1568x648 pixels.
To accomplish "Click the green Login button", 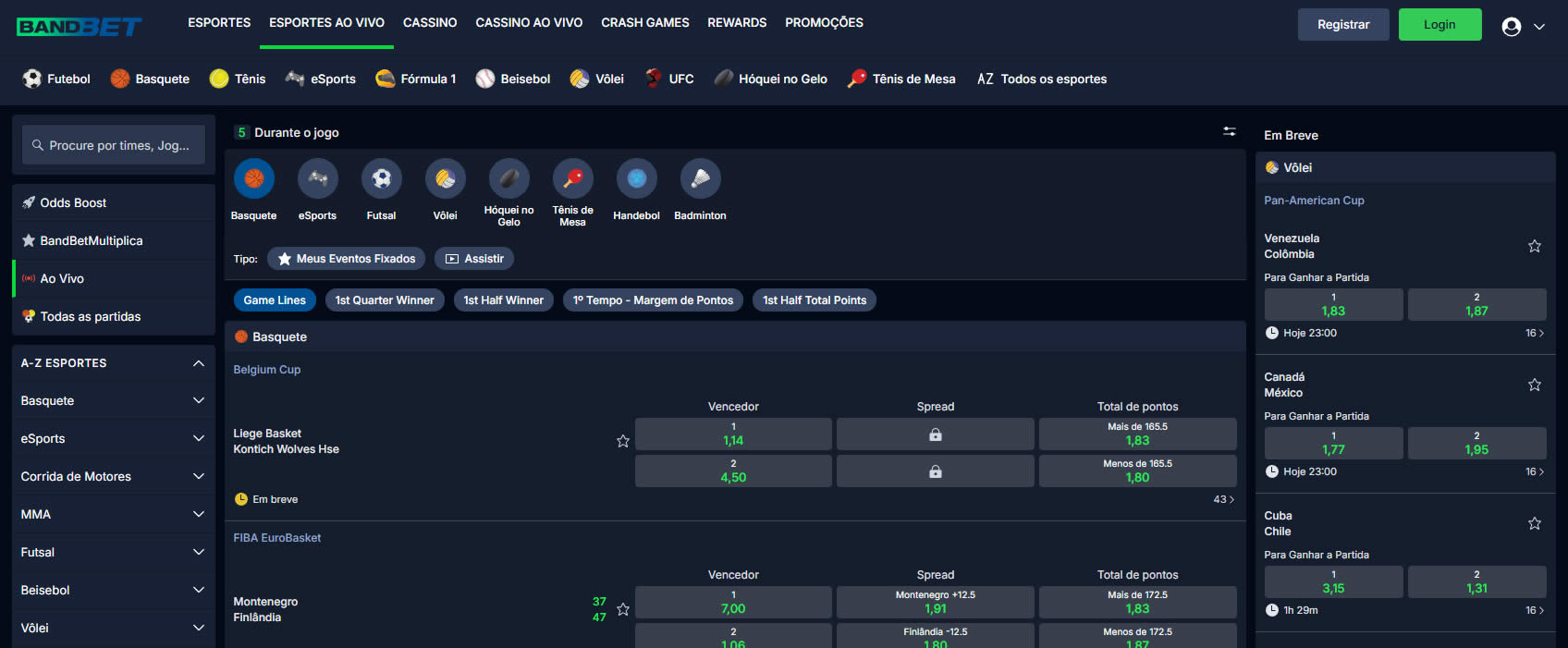I will point(1439,25).
